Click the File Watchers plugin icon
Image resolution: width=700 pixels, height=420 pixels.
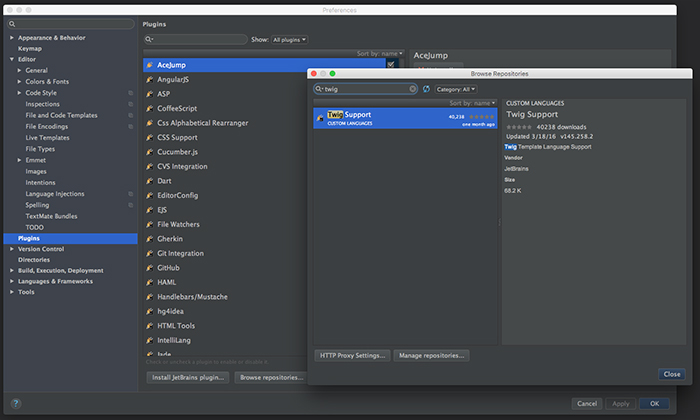149,224
